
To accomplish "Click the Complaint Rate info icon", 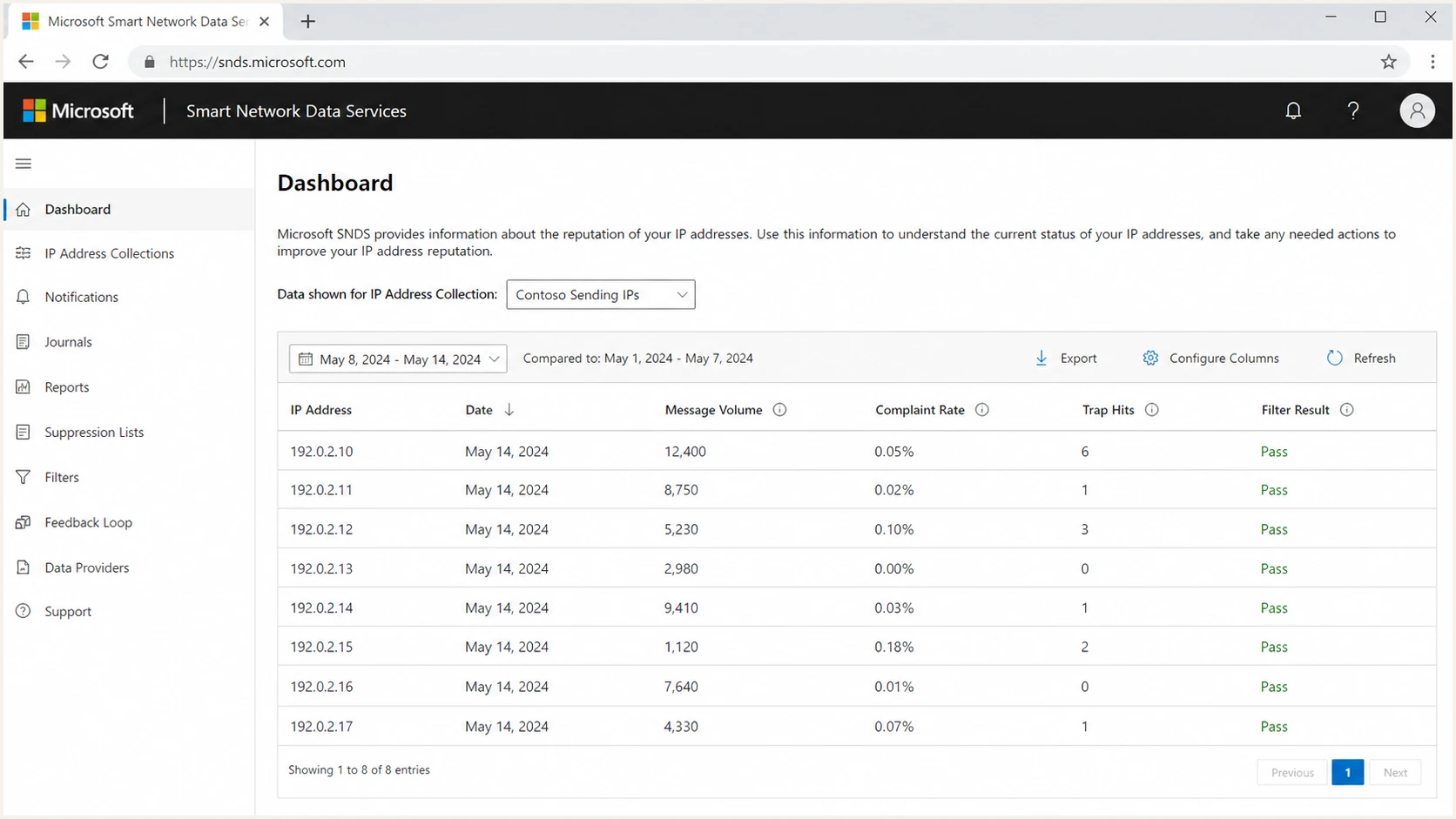I will click(x=982, y=410).
